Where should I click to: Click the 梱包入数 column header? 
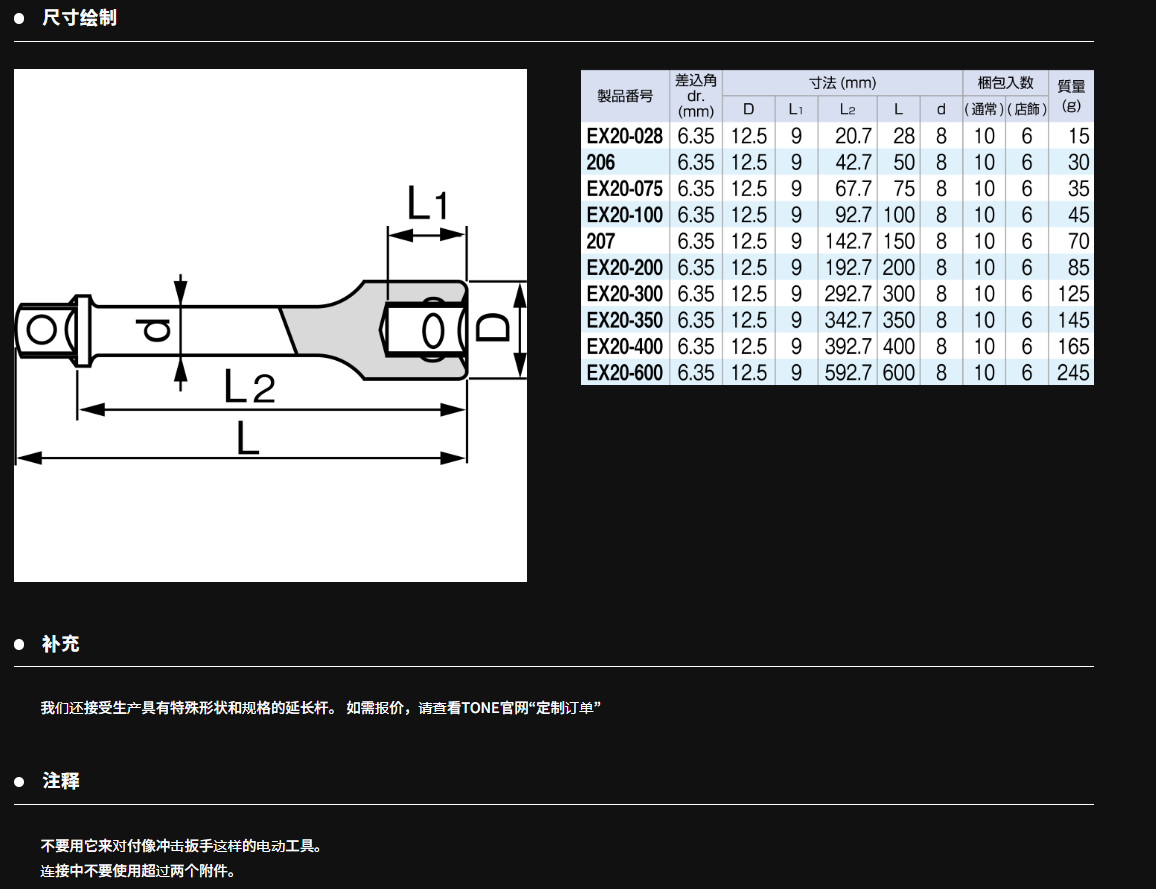tap(1005, 83)
